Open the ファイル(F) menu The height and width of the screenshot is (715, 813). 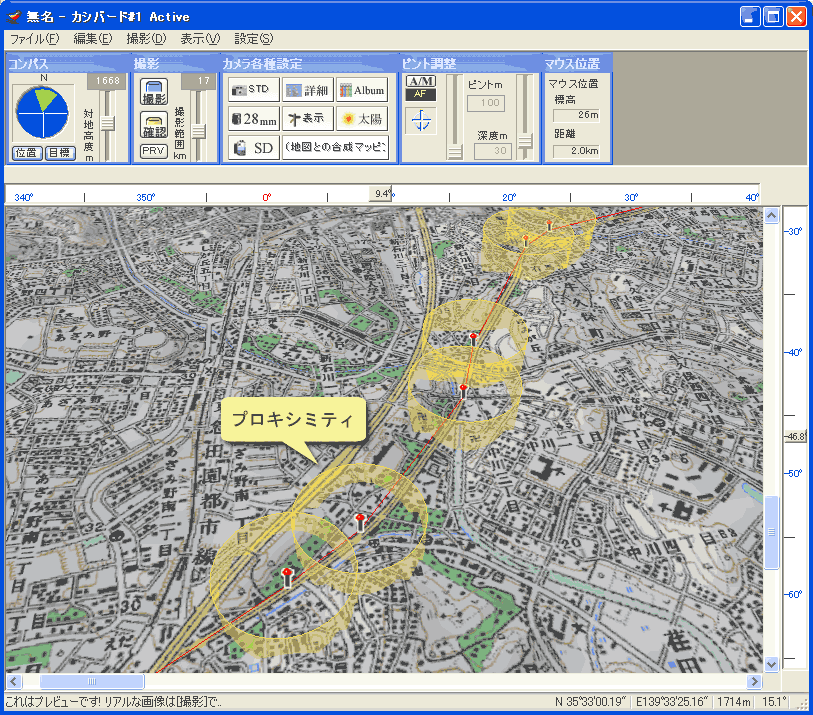click(x=34, y=39)
